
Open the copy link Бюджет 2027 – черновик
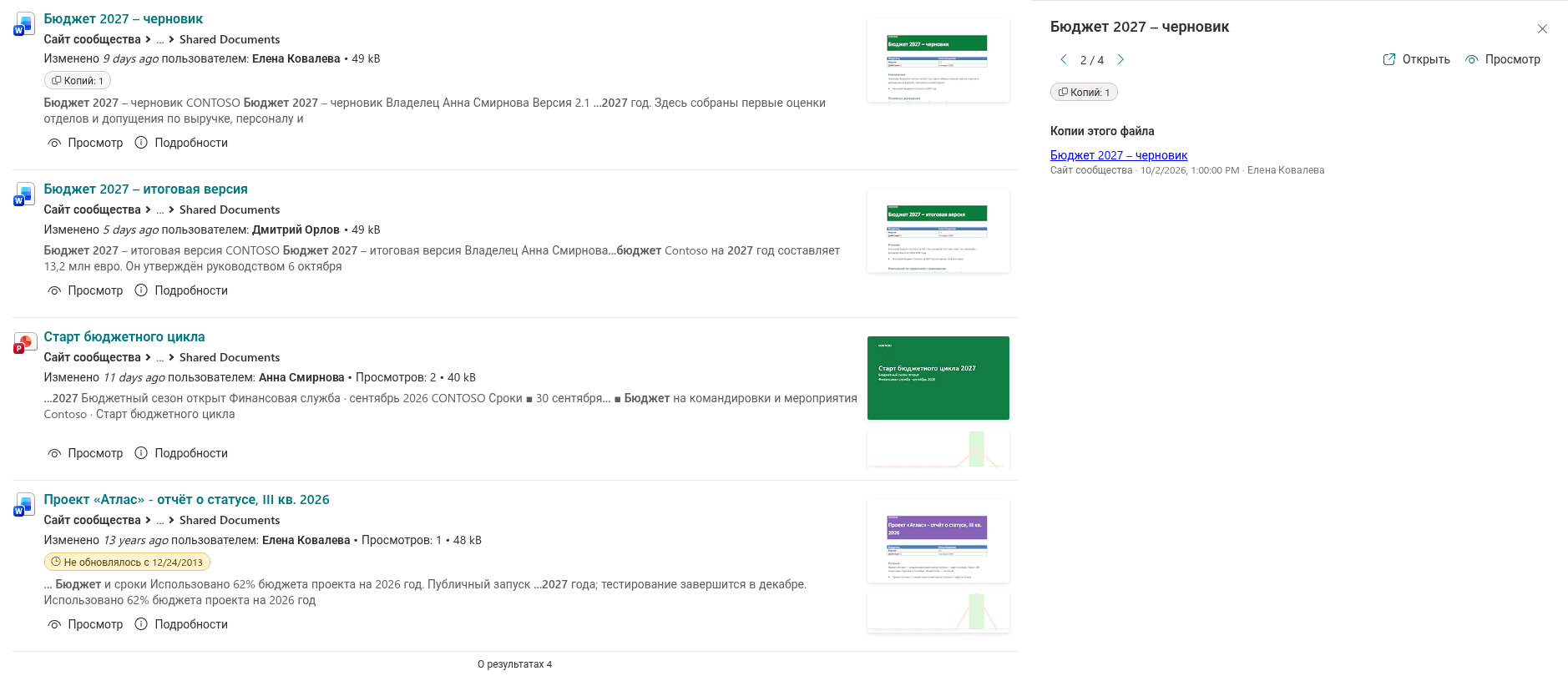[x=1119, y=155]
